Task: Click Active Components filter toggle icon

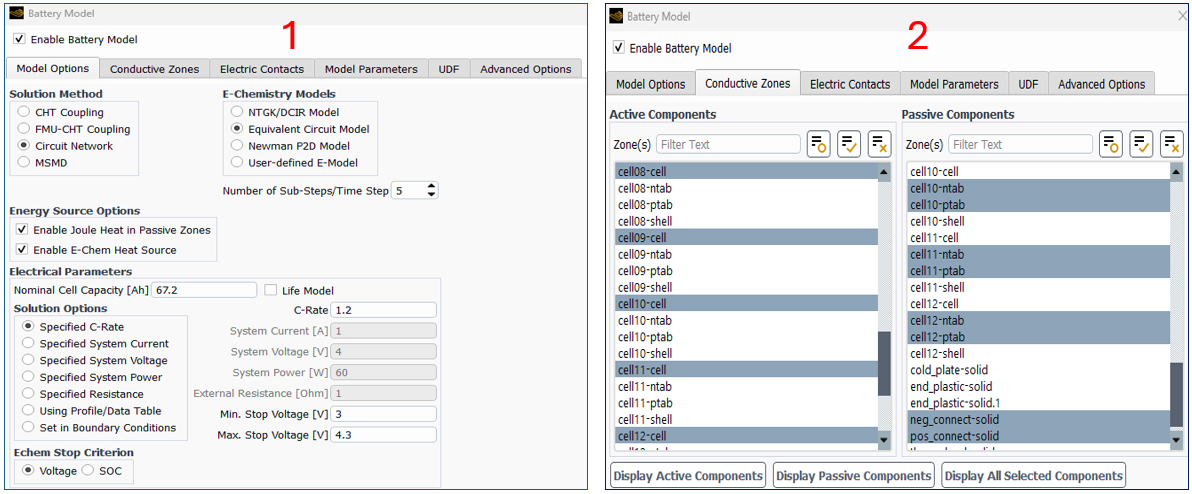Action: pyautogui.click(x=819, y=144)
